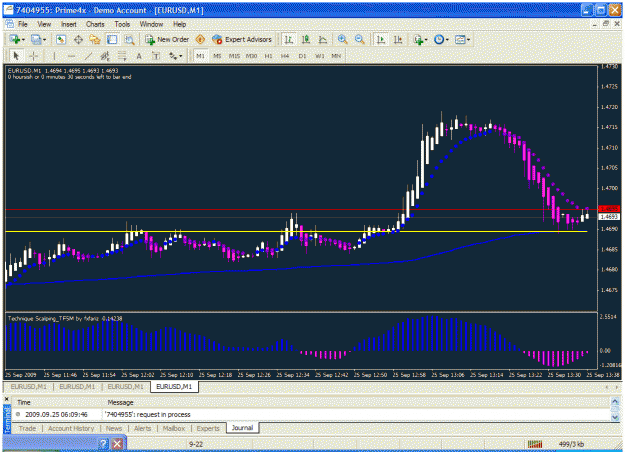The height and width of the screenshot is (452, 625).
Task: Close the Terminal panel with its x
Action: 6,399
